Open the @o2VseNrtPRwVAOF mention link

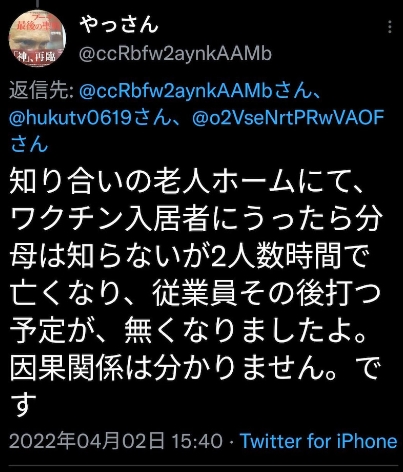click(288, 118)
